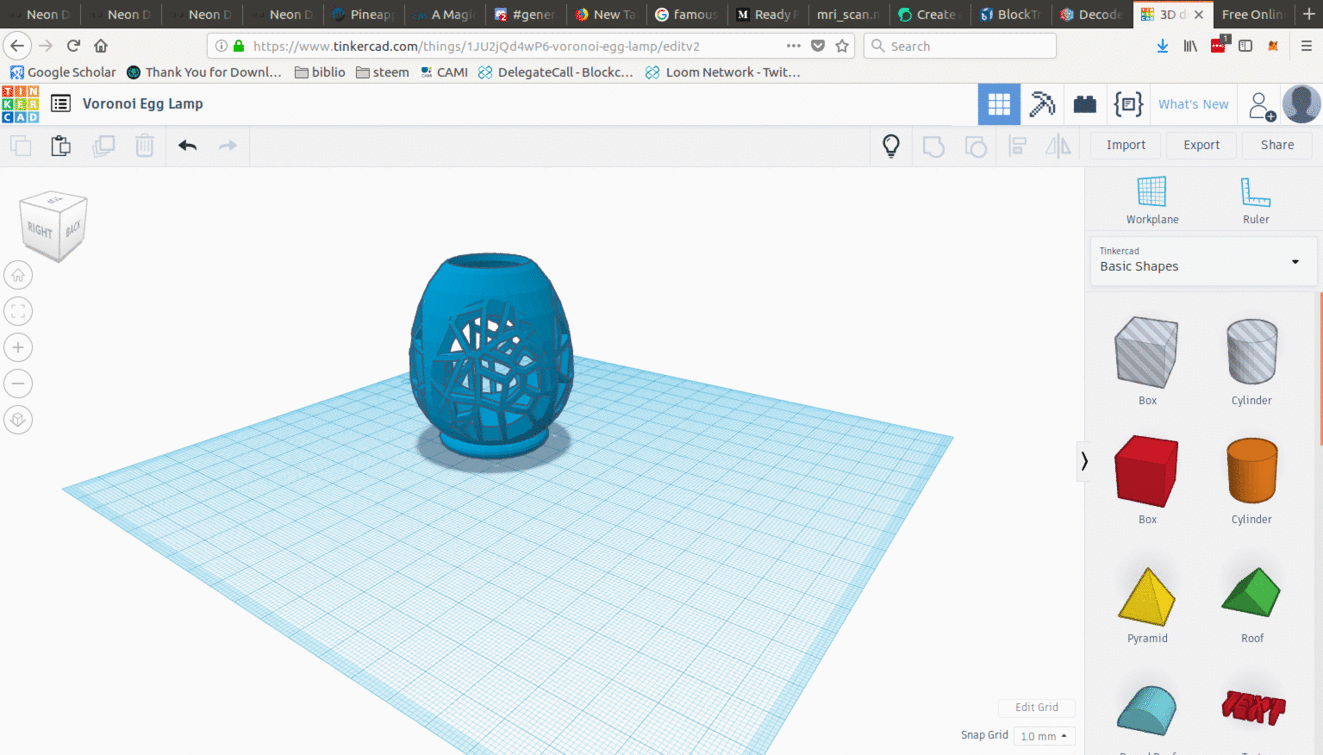Click the browser Search box
This screenshot has height=755, width=1323.
(960, 46)
